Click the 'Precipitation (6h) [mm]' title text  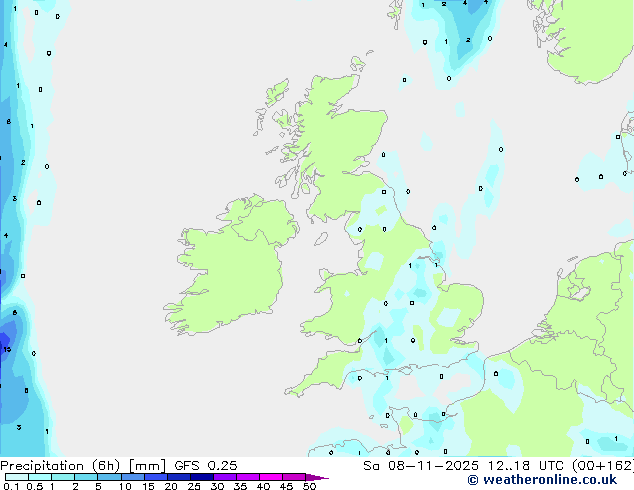[x=83, y=466]
